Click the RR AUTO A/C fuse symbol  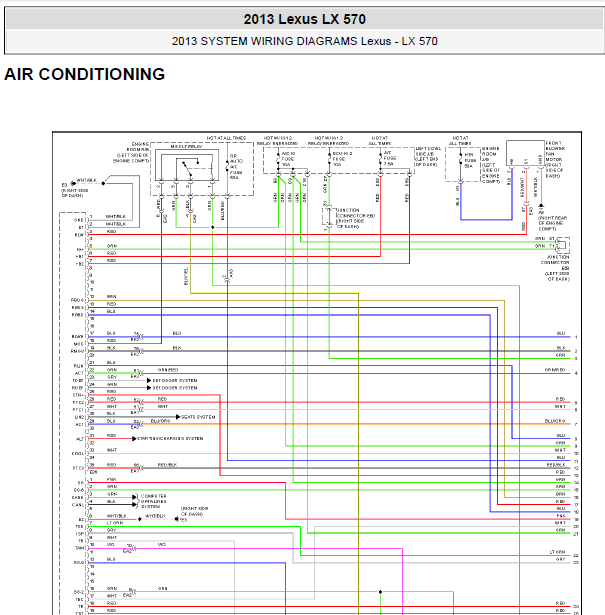click(x=227, y=167)
